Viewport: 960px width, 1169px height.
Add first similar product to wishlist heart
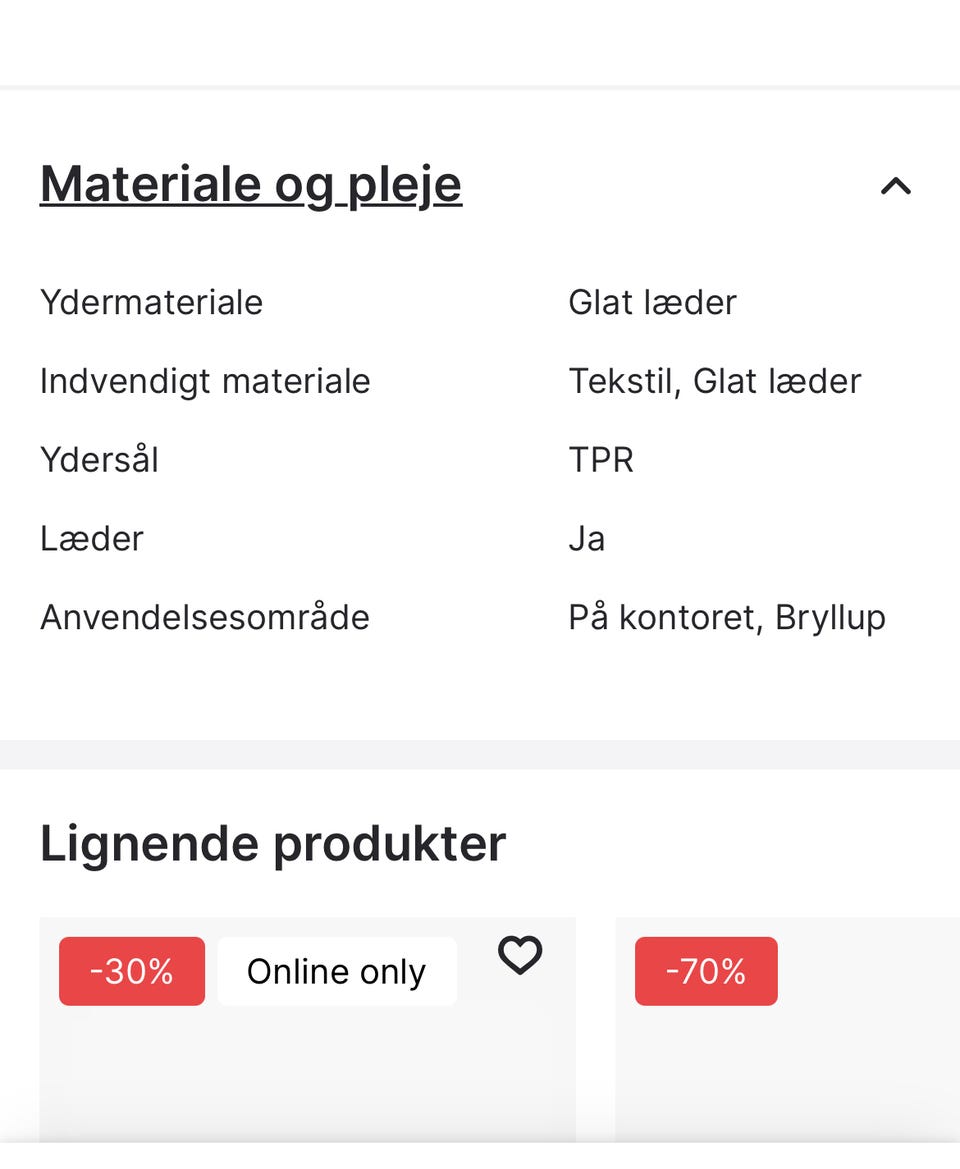coord(520,956)
